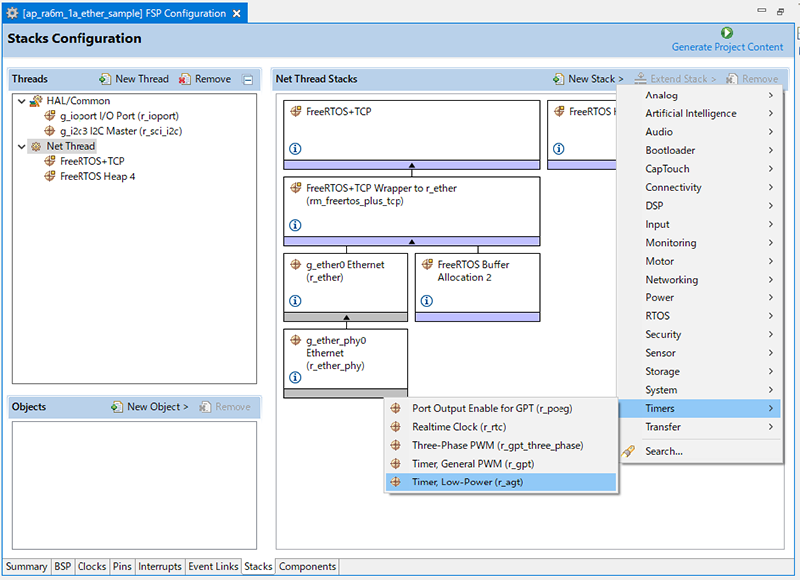Click the Net Thread gear icon
This screenshot has width=800, height=580.
pos(36,146)
